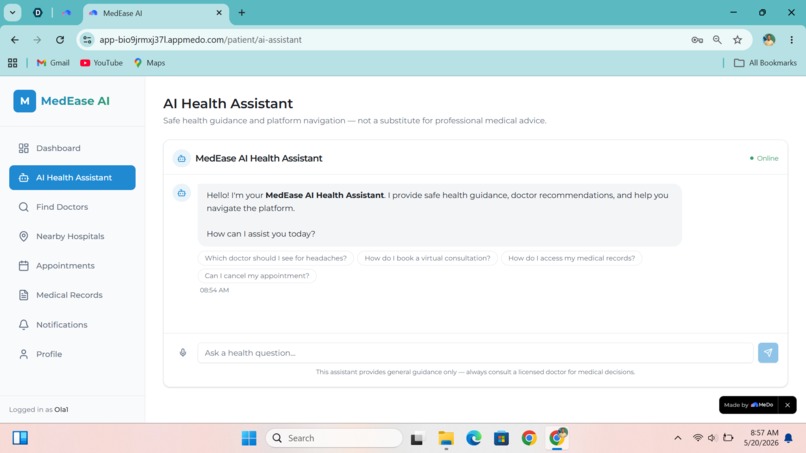This screenshot has width=806, height=453.
Task: Open the taskbar clock and date
Action: (761, 438)
